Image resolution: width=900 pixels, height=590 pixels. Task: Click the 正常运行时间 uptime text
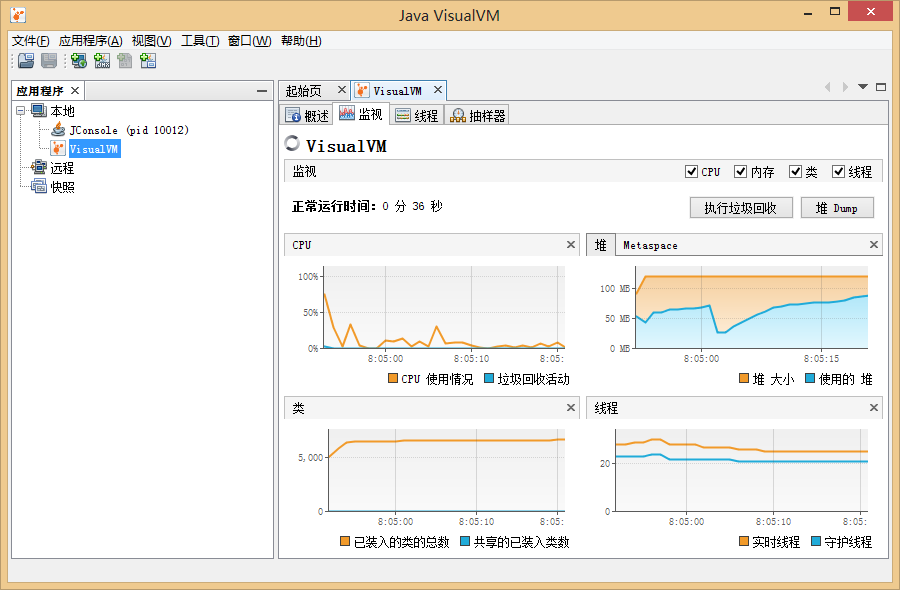pyautogui.click(x=367, y=206)
